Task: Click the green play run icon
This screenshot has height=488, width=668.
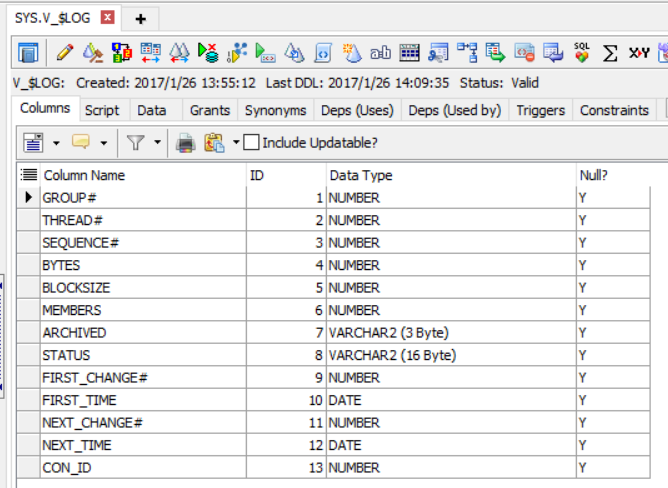Action: click(265, 53)
